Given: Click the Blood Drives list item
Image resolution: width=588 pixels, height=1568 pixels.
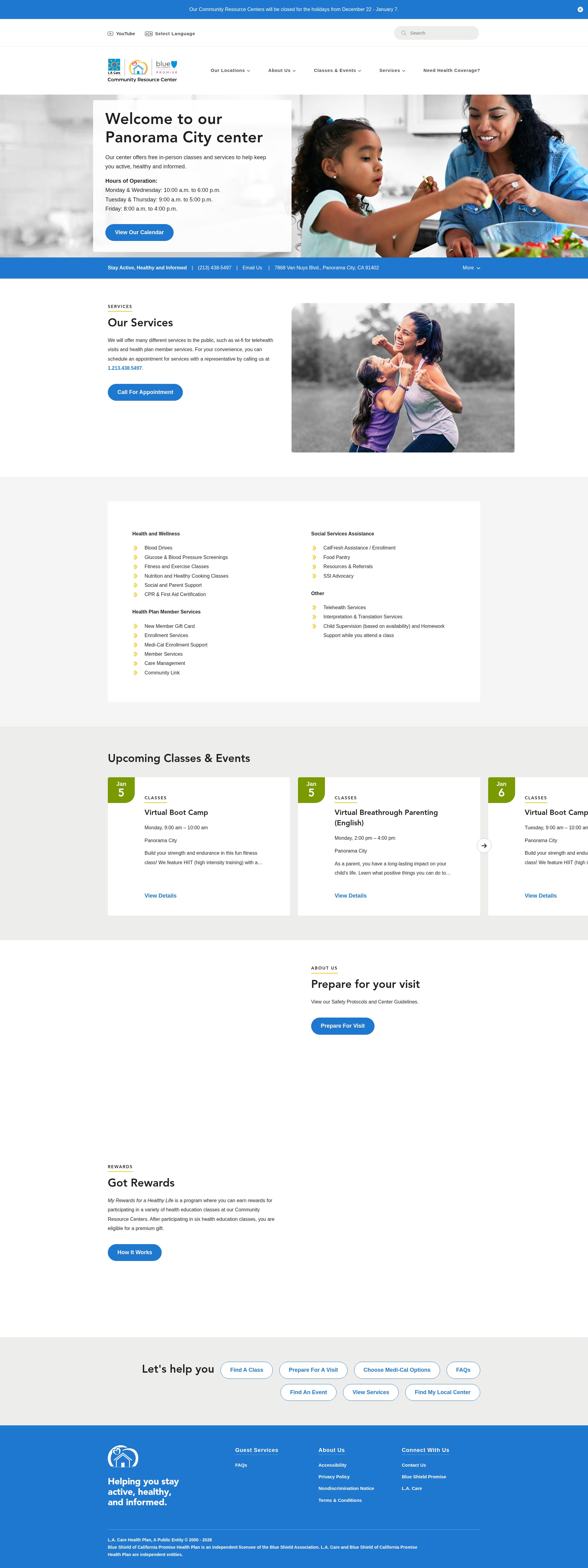Looking at the screenshot, I should [x=158, y=548].
